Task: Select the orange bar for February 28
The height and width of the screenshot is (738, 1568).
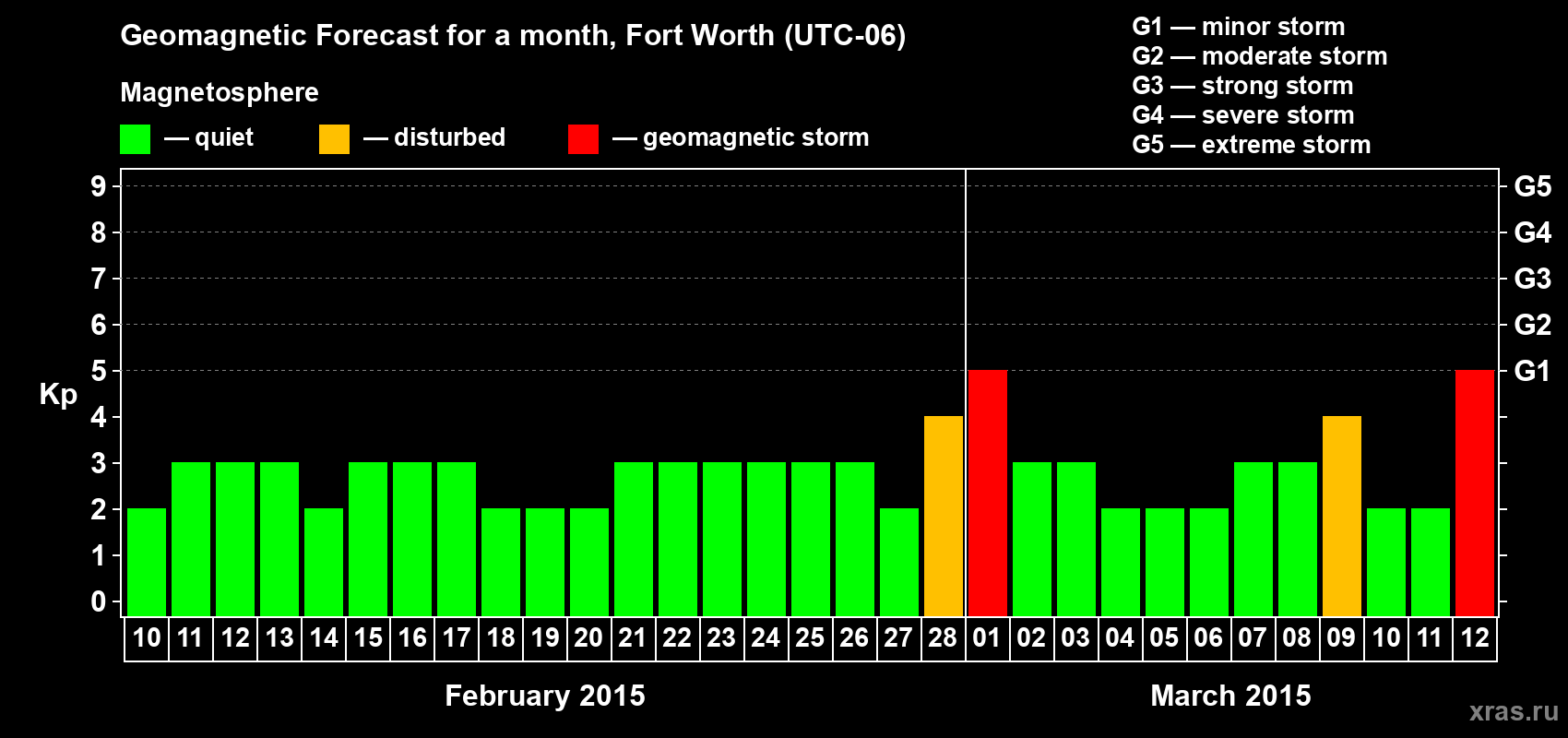Action: [944, 517]
